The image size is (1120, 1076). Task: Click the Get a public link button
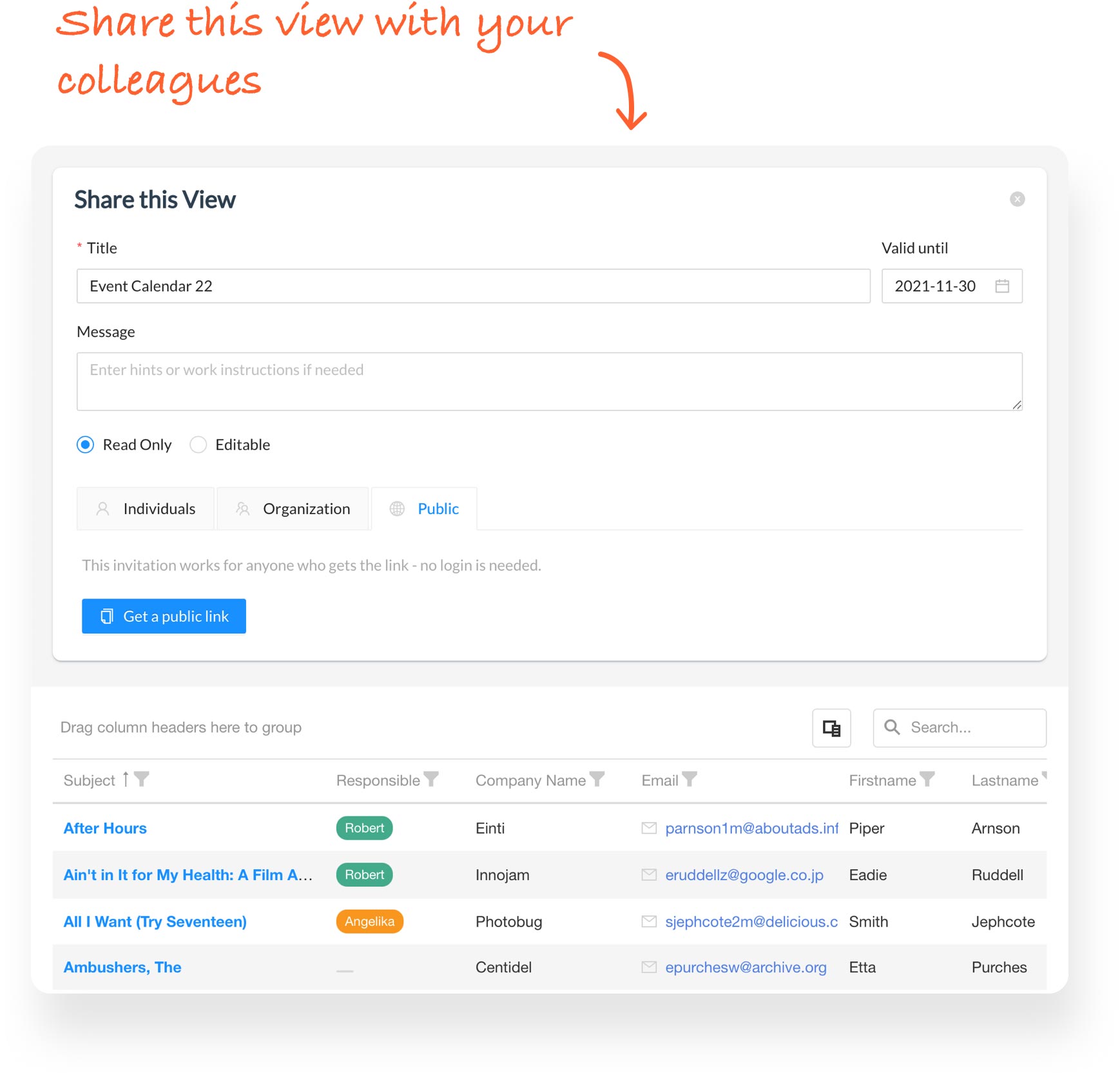pos(164,617)
